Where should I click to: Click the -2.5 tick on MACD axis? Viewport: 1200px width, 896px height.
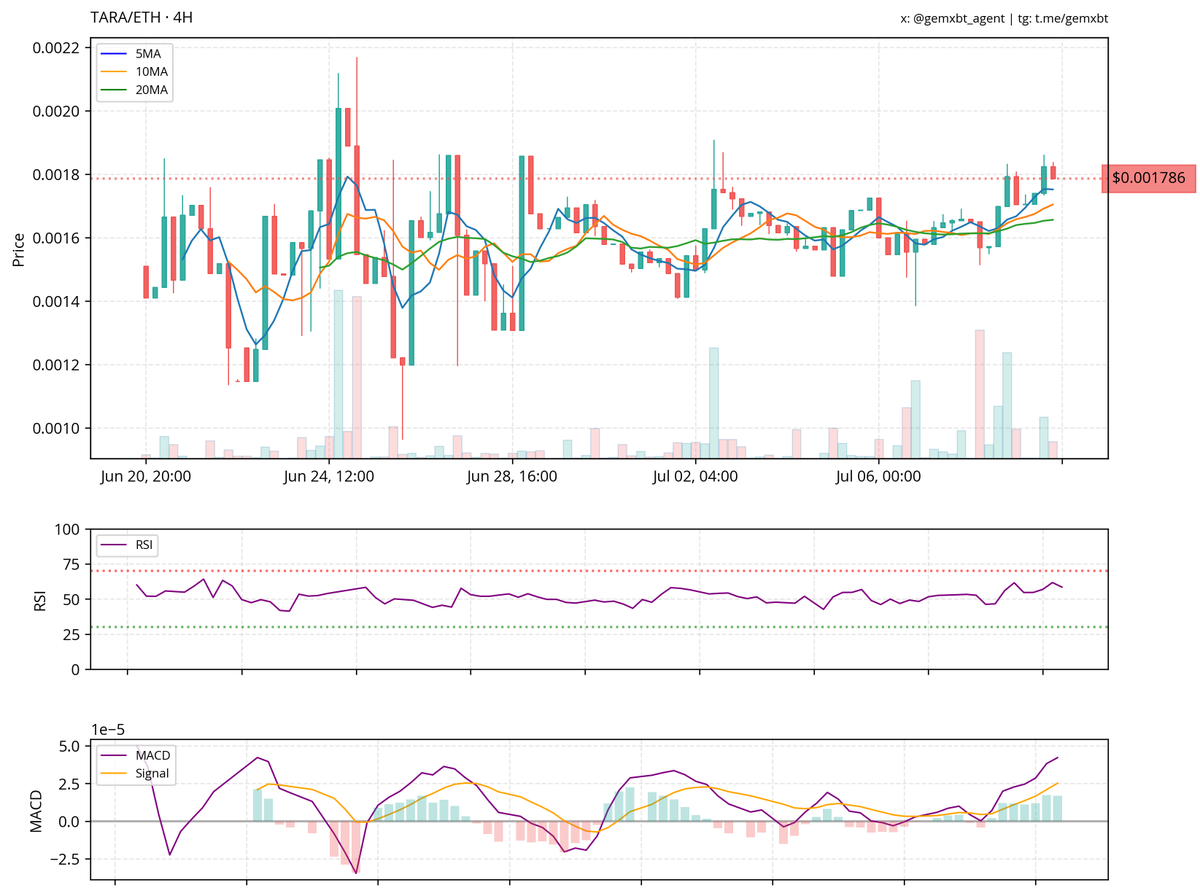point(66,859)
